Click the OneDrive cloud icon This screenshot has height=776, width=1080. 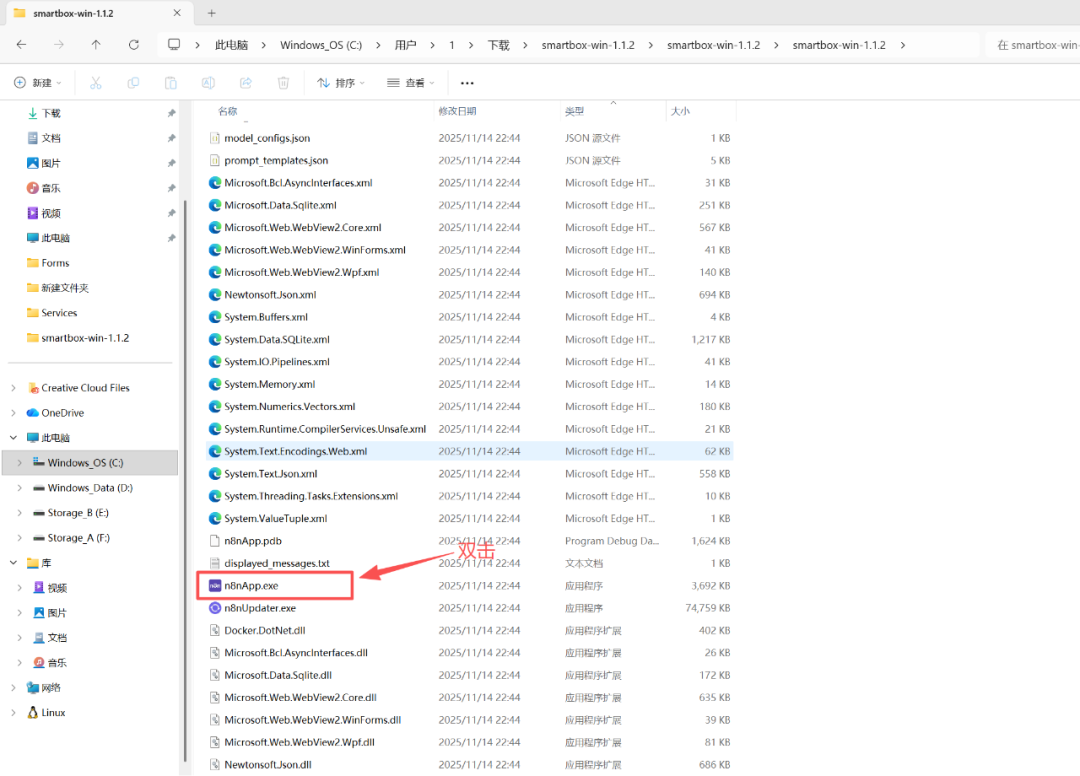point(32,412)
